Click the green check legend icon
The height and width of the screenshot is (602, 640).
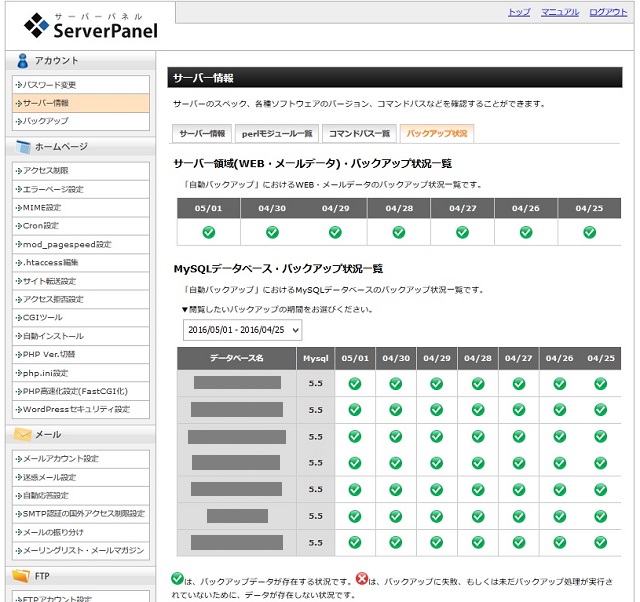pos(177,578)
